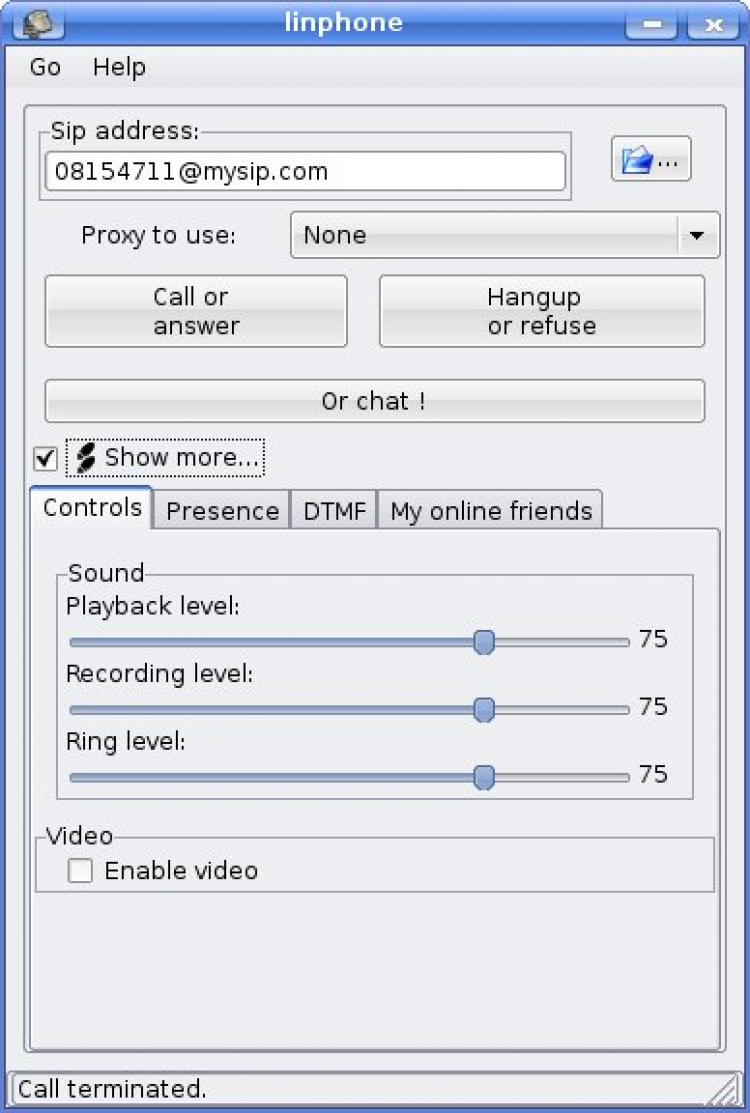The image size is (750, 1113).
Task: Click the Playback level slider handle
Action: [484, 642]
